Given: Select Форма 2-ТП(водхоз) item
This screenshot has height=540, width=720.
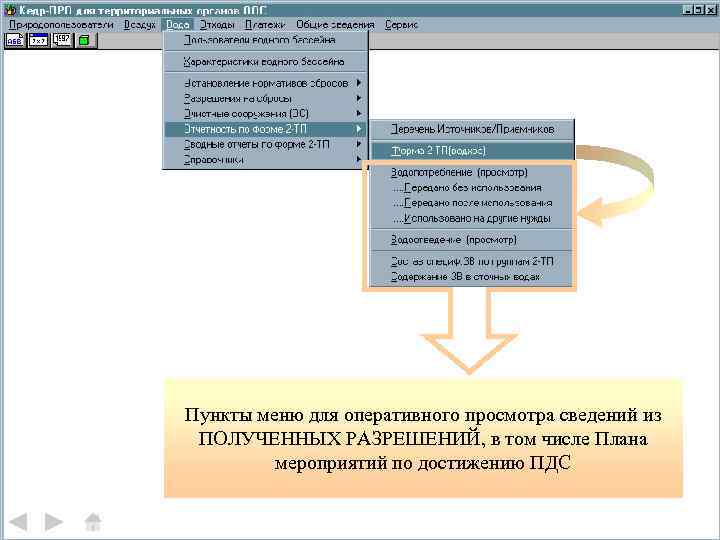Looking at the screenshot, I should coord(472,151).
